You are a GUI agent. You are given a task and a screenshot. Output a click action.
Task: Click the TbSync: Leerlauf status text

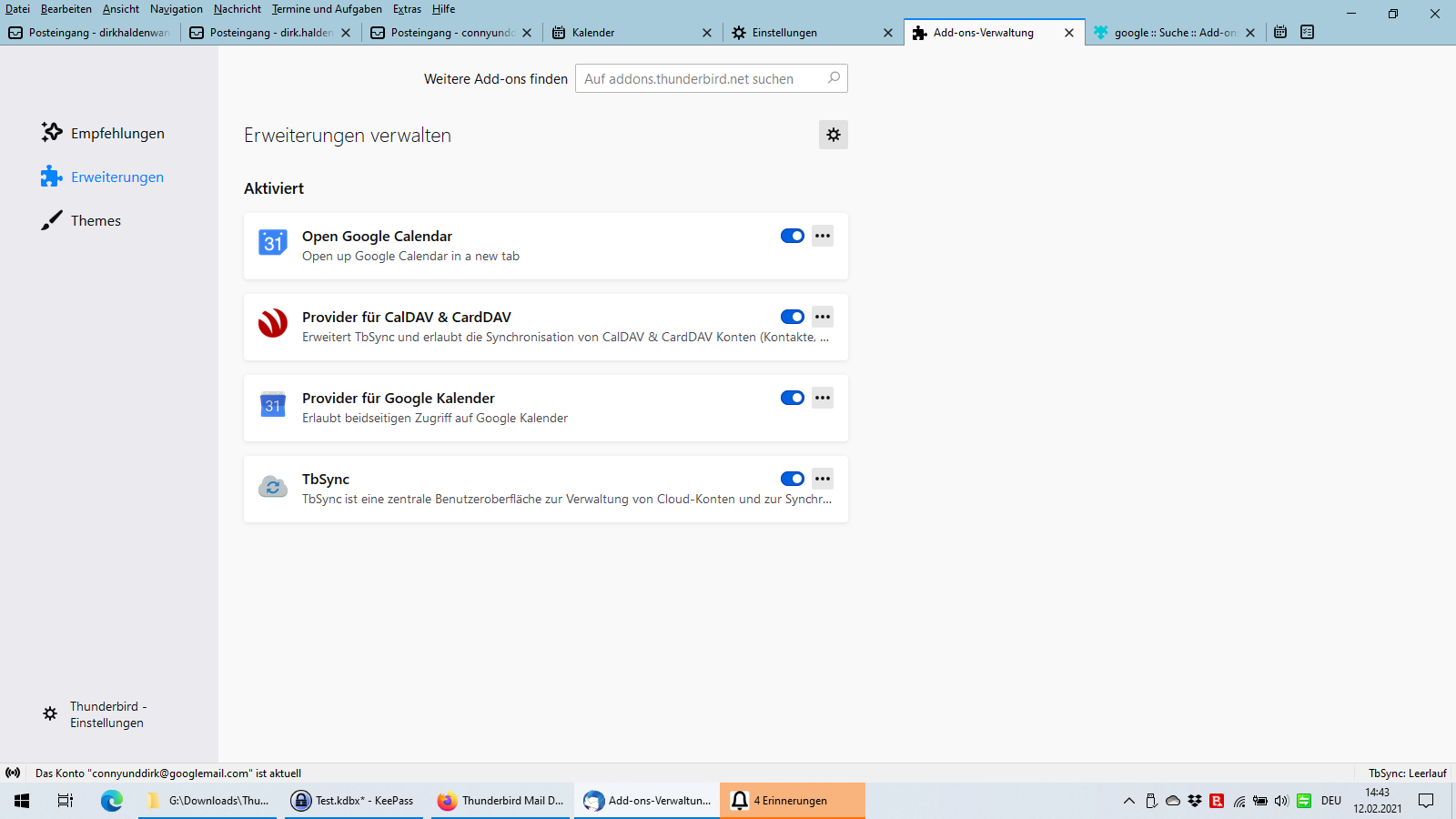coord(1407,773)
